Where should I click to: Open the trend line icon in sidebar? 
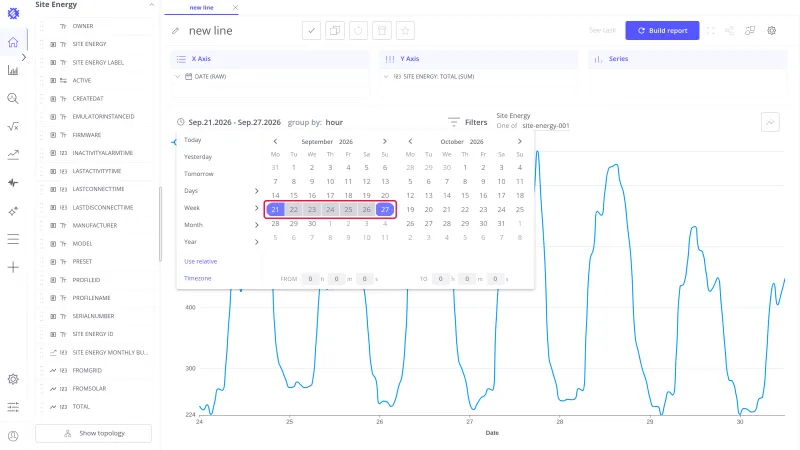(x=13, y=155)
